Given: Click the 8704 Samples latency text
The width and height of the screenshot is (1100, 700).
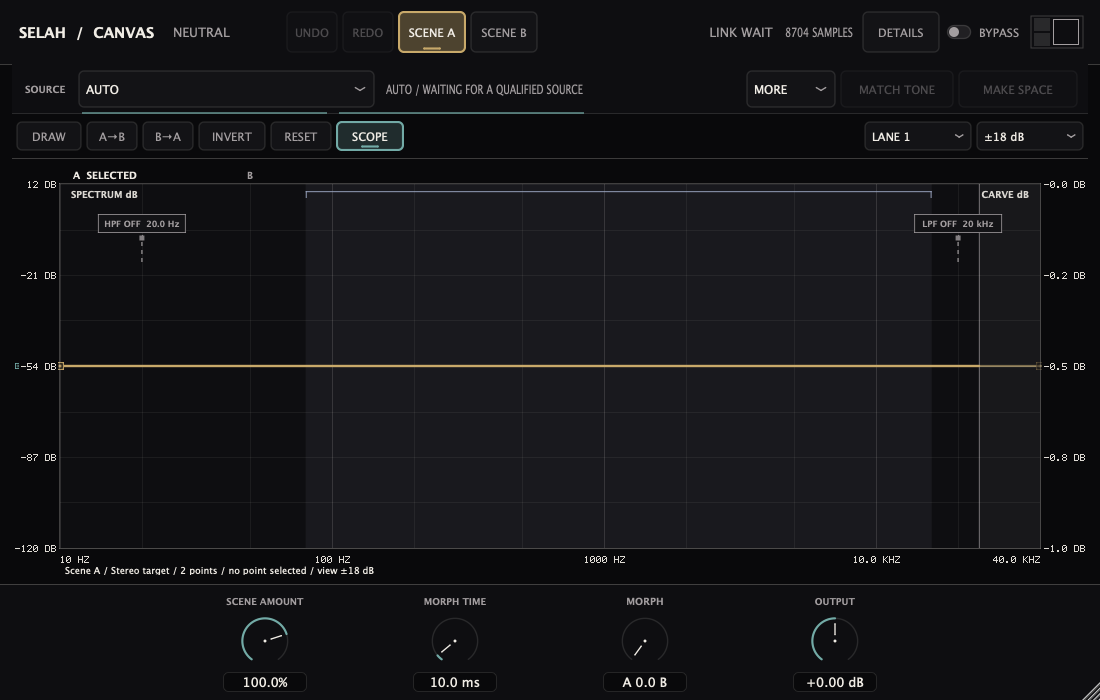Looking at the screenshot, I should click(819, 32).
